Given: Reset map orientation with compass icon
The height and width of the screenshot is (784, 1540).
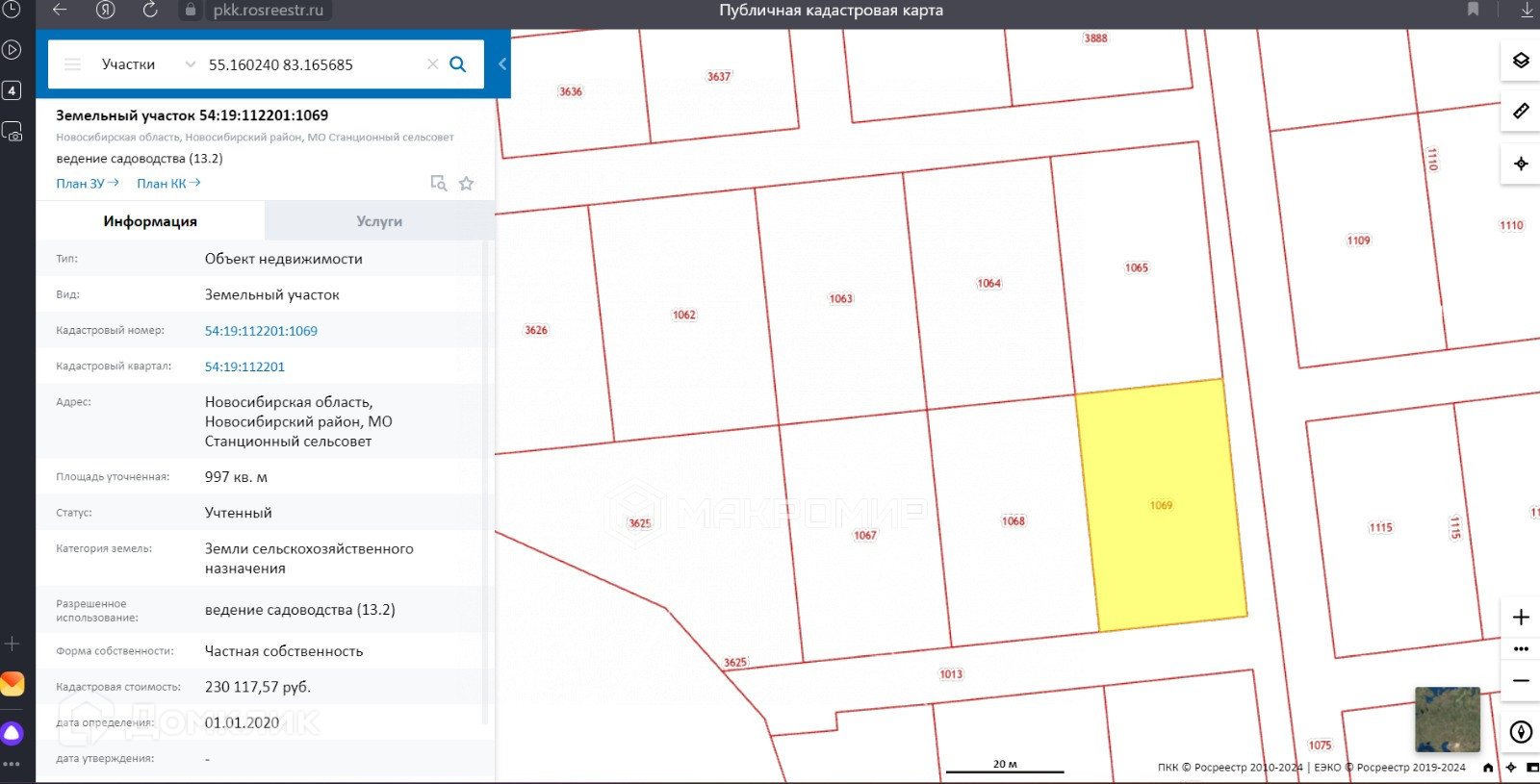Looking at the screenshot, I should (x=1521, y=732).
